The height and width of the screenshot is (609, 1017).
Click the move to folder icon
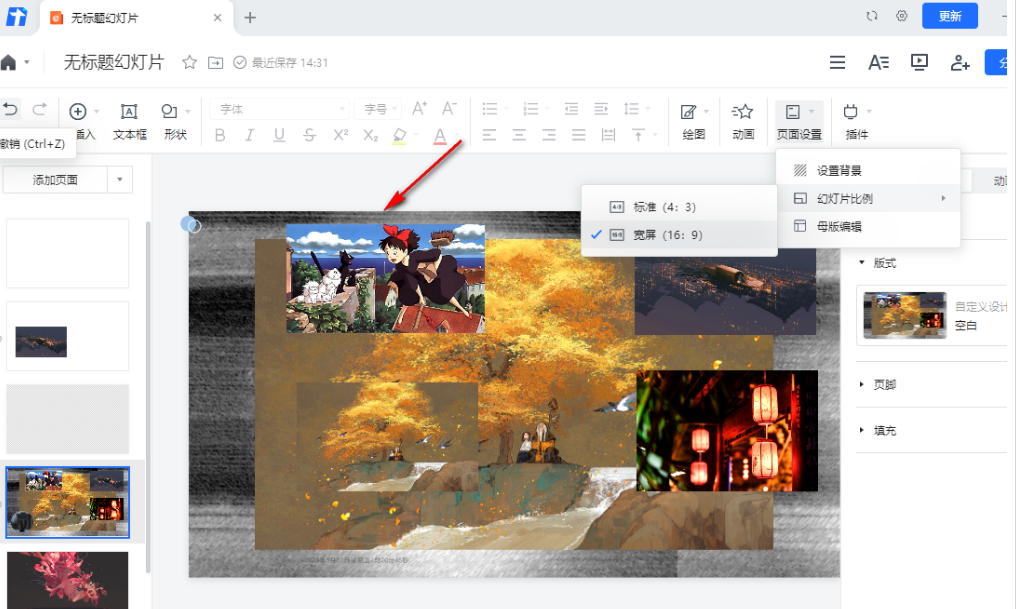pyautogui.click(x=215, y=62)
